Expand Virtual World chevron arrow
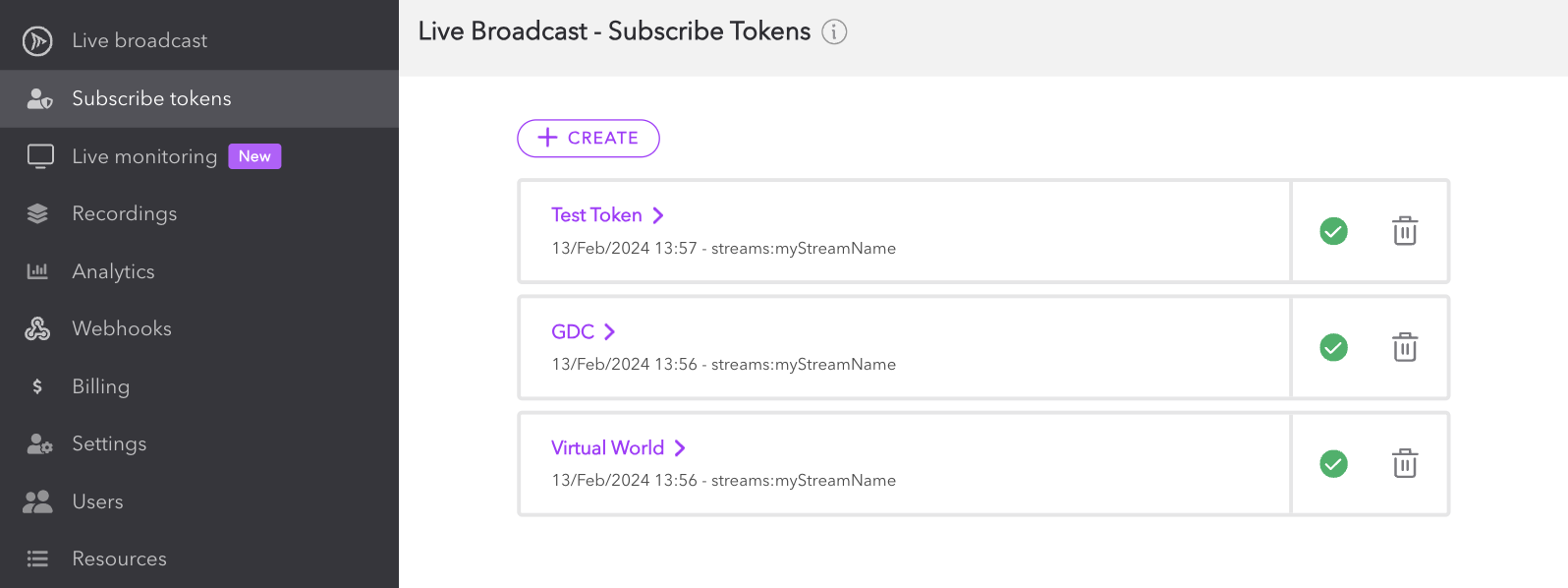 (x=680, y=448)
